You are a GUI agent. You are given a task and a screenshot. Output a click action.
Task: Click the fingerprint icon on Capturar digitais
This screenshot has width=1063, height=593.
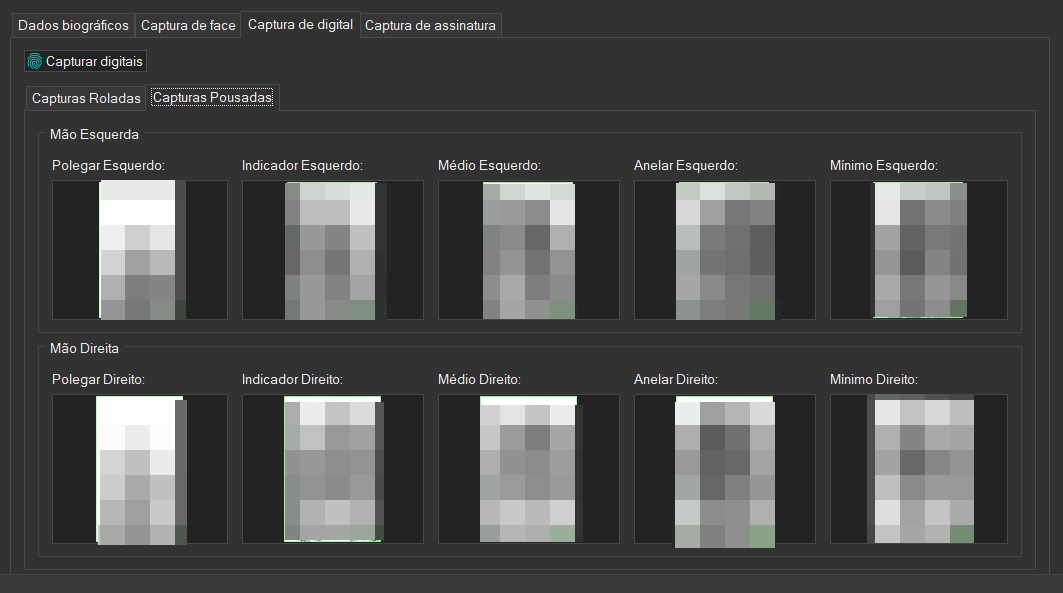pyautogui.click(x=35, y=62)
